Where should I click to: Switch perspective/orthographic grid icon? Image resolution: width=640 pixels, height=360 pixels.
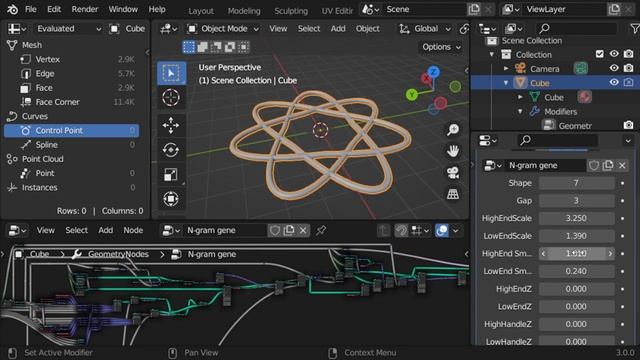pos(453,194)
